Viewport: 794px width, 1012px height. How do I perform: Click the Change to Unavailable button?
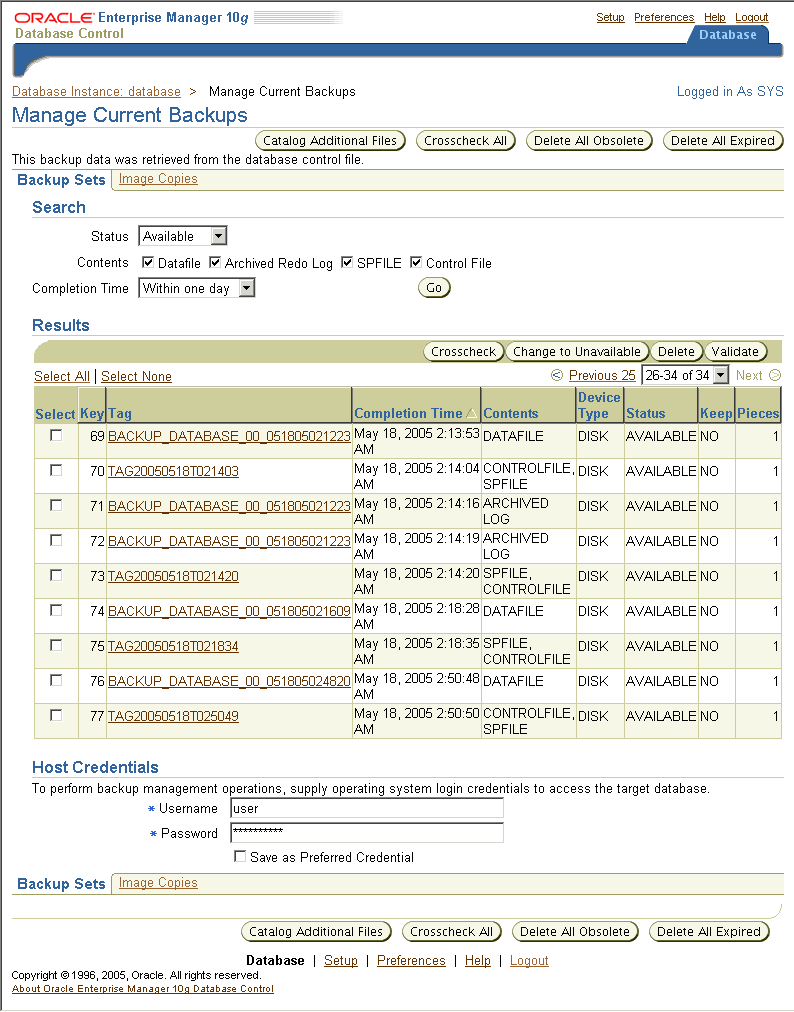coord(577,352)
